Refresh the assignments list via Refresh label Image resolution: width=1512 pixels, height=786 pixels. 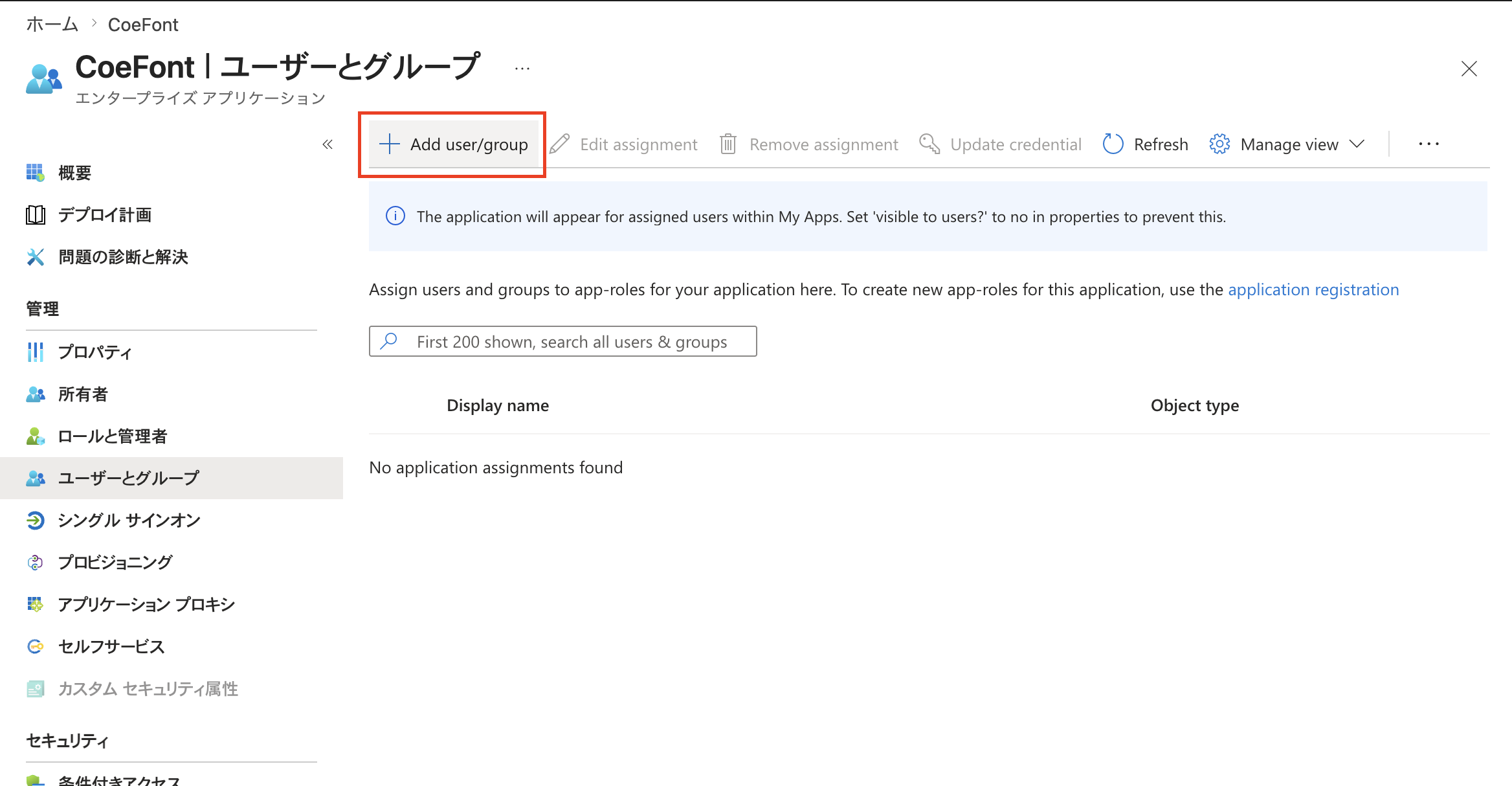click(x=1161, y=144)
